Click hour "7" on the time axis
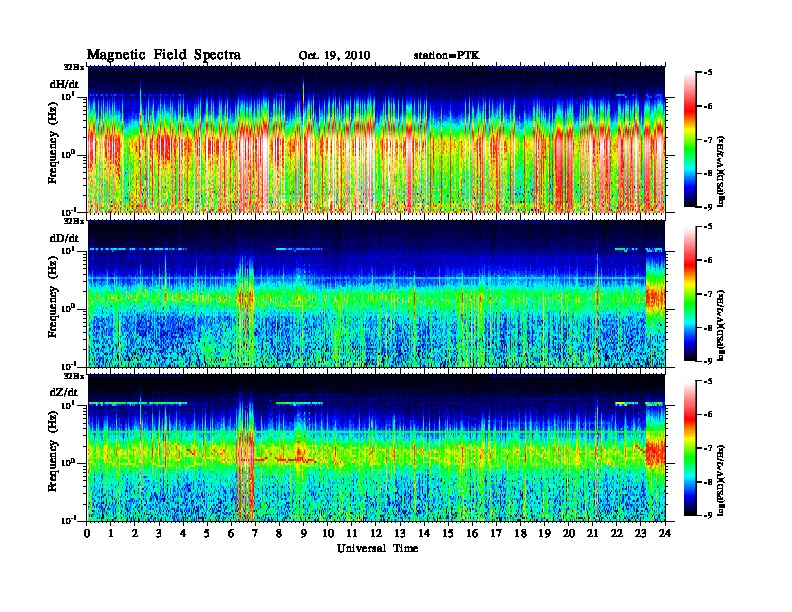Viewport: 792px width, 612px height. (256, 533)
